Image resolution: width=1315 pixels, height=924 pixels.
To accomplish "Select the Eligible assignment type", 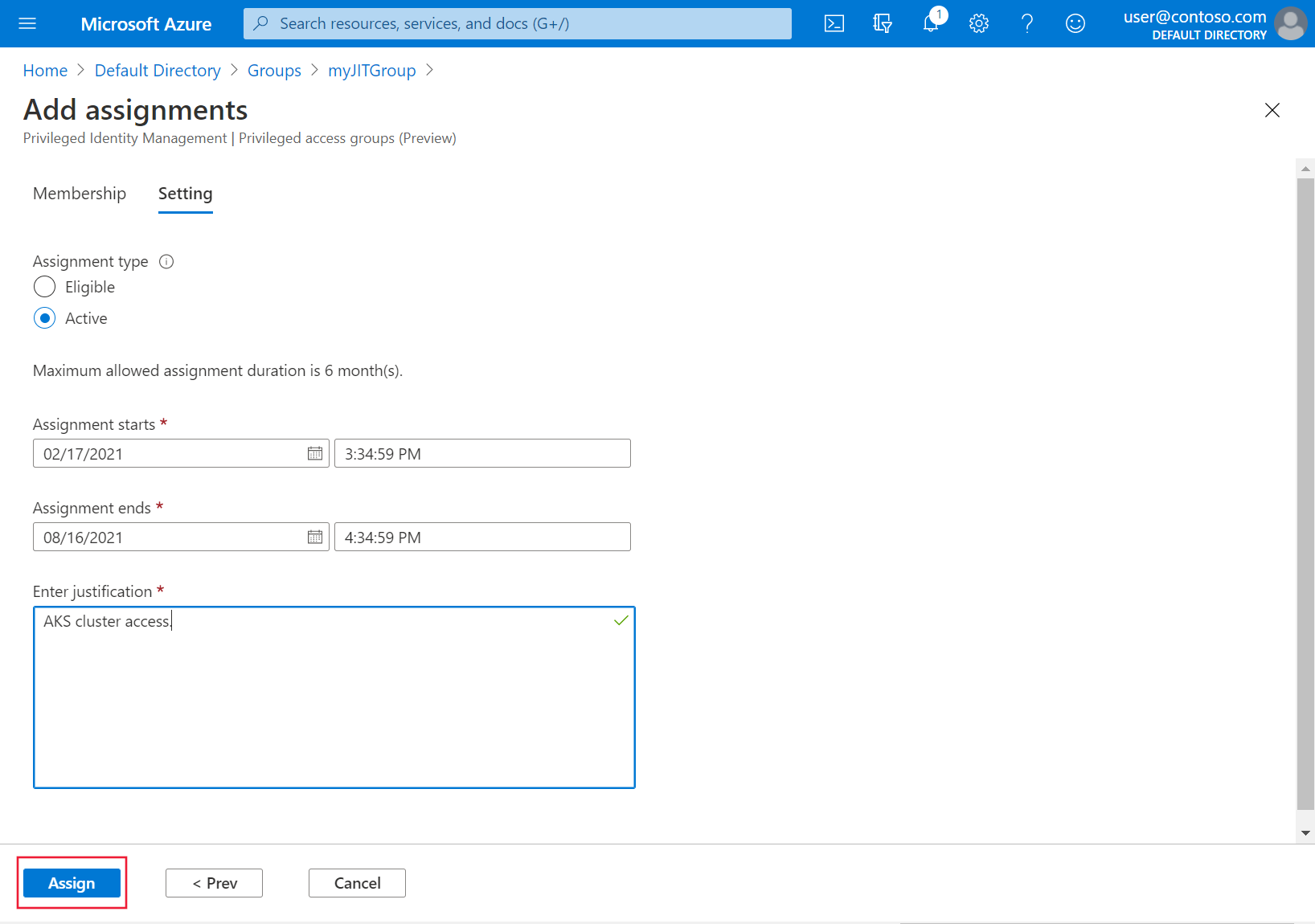I will coord(44,286).
